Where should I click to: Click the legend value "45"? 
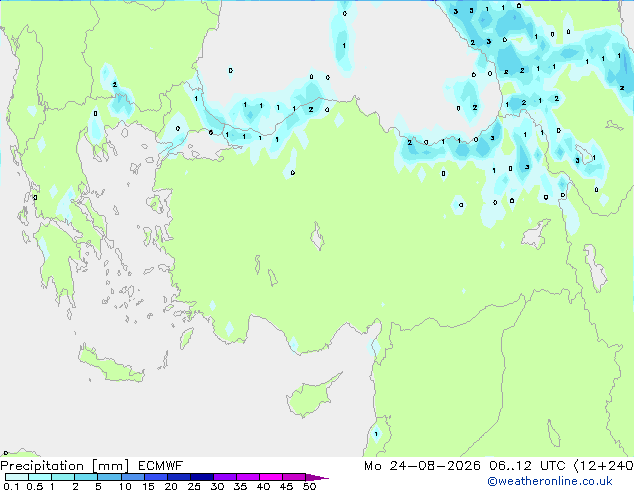286,486
